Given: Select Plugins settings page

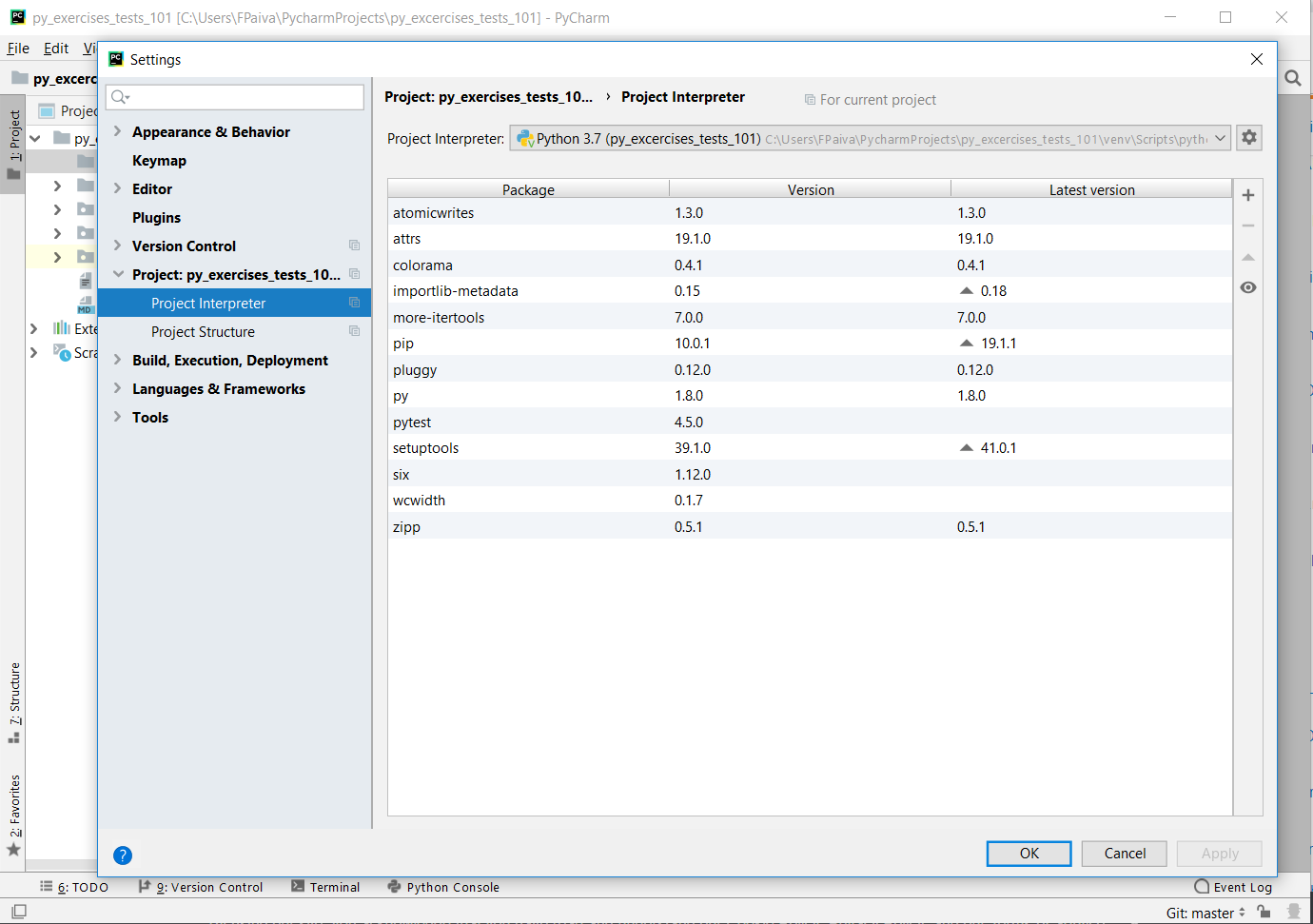Looking at the screenshot, I should [x=156, y=217].
